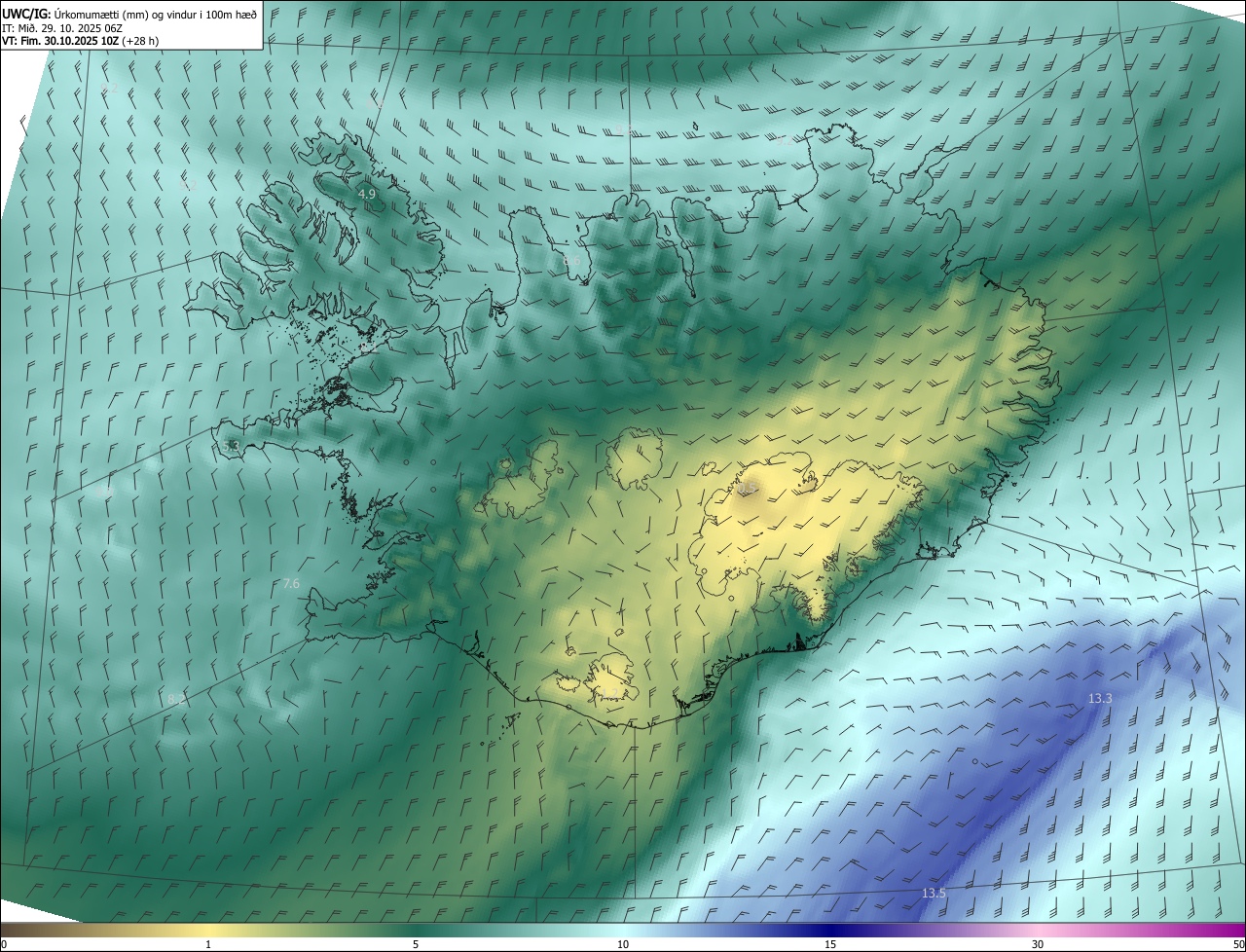
Task: Click the 5 label on the colour scale
Action: click(x=416, y=945)
